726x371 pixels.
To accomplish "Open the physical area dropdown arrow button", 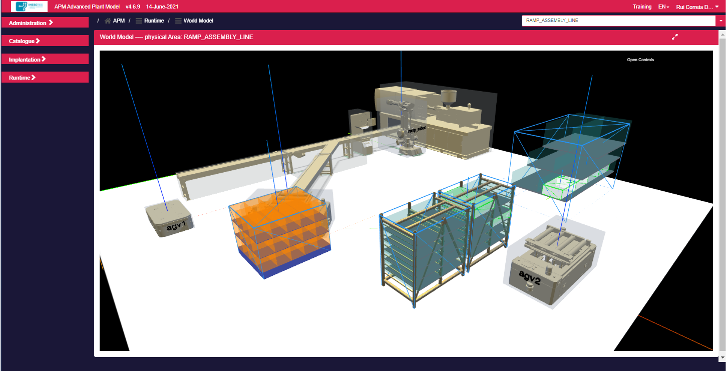I will [x=720, y=21].
